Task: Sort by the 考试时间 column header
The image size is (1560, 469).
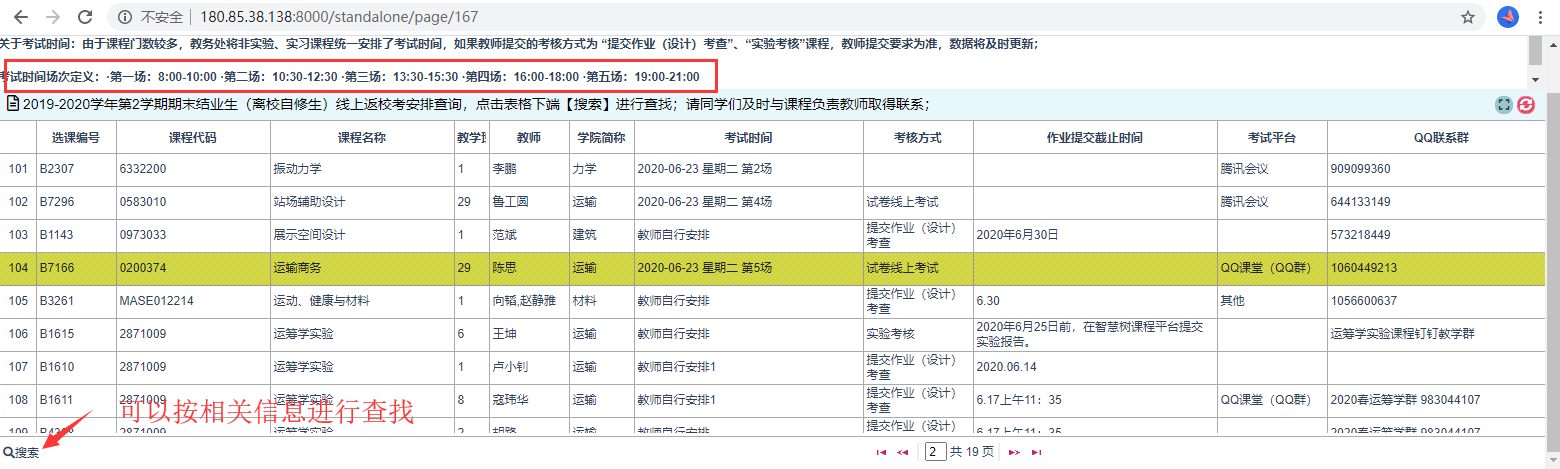Action: (748, 137)
